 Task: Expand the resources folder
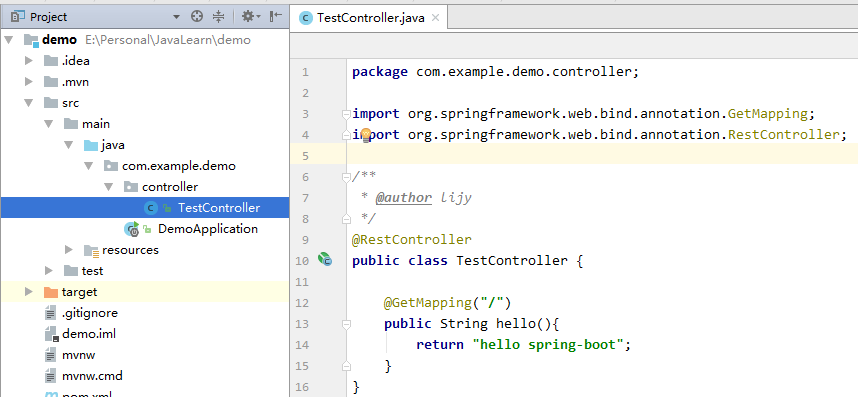[x=68, y=250]
